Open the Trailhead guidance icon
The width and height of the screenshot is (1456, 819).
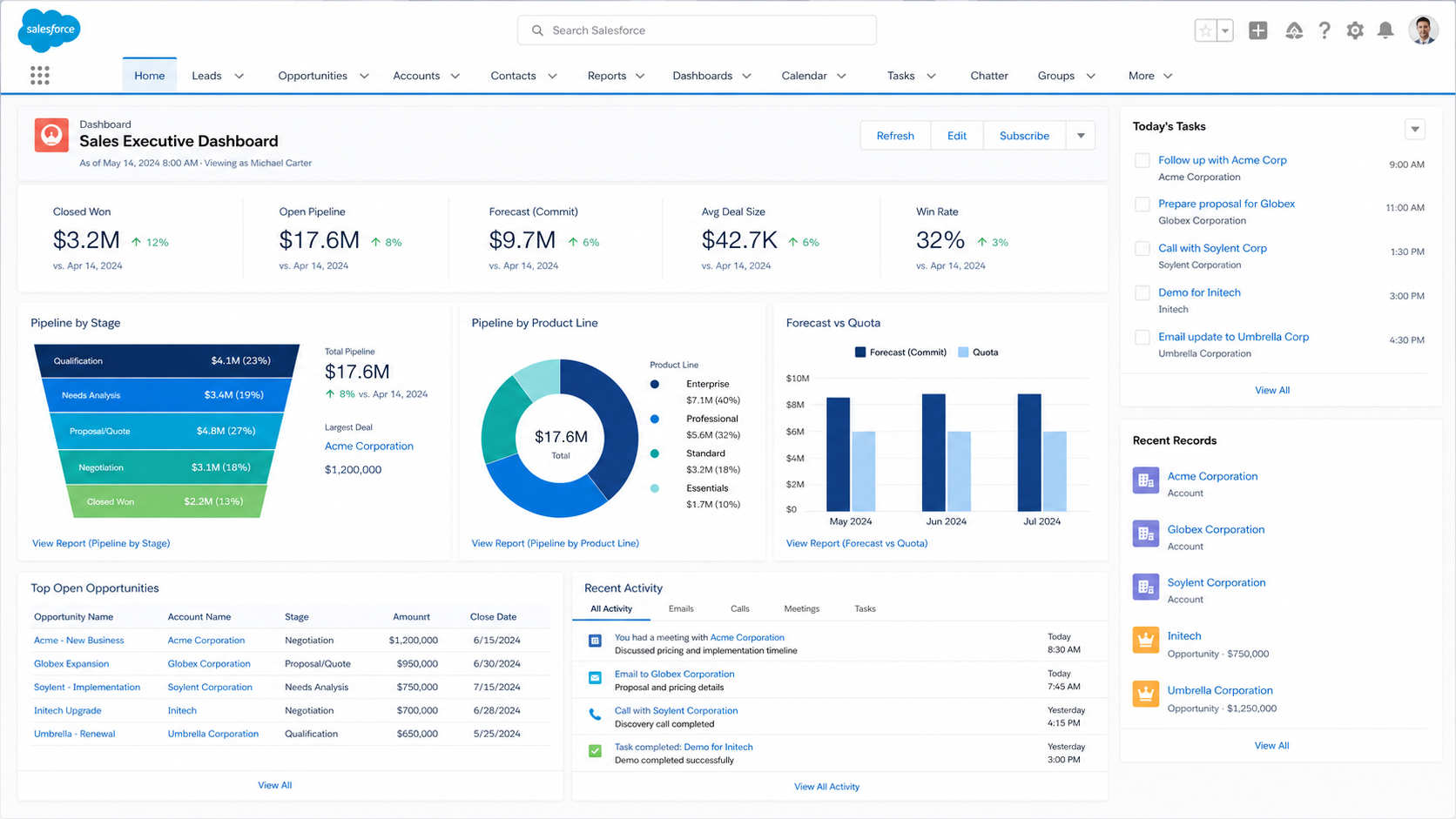point(1294,30)
